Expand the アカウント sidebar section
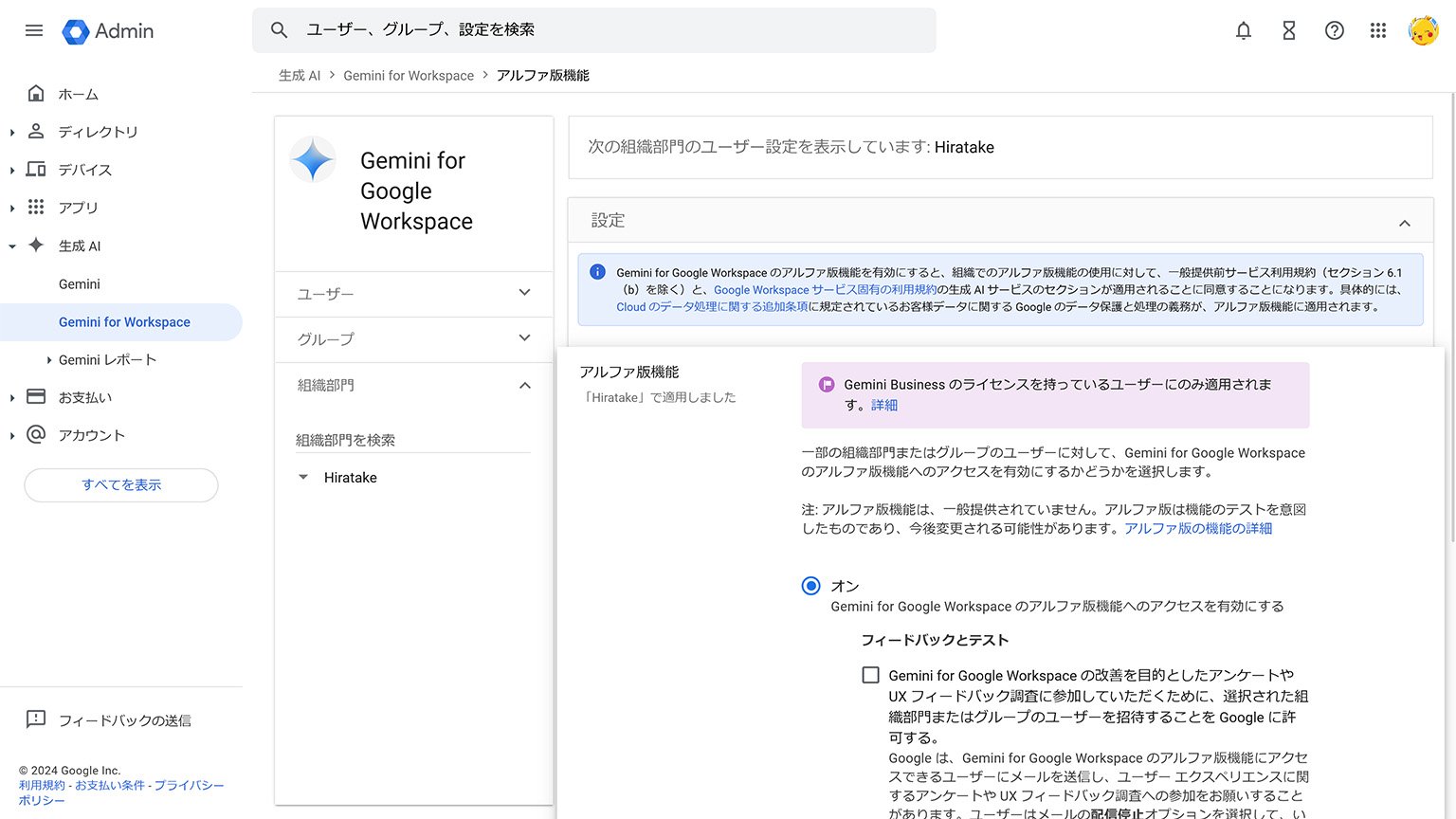The image size is (1456, 819). tap(12, 436)
